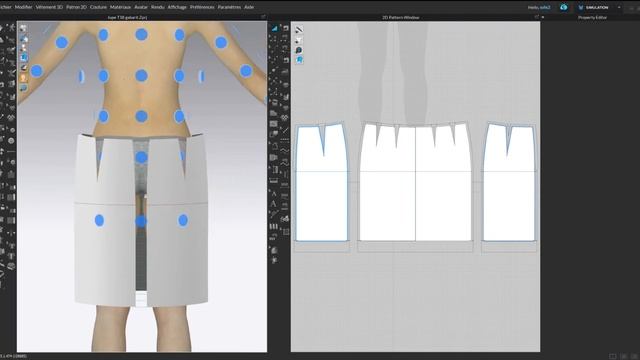Open the Rendu menu
The image size is (640, 360).
158,7
